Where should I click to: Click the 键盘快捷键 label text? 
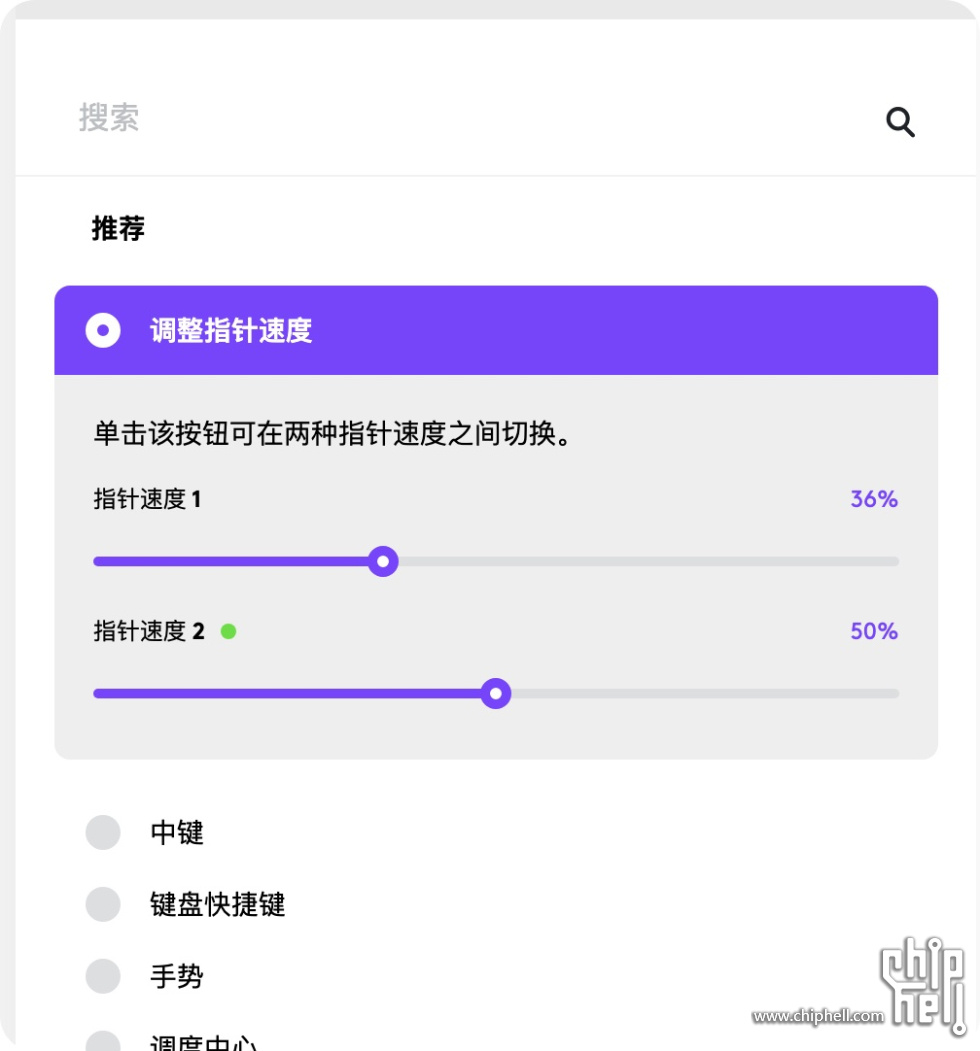(218, 904)
